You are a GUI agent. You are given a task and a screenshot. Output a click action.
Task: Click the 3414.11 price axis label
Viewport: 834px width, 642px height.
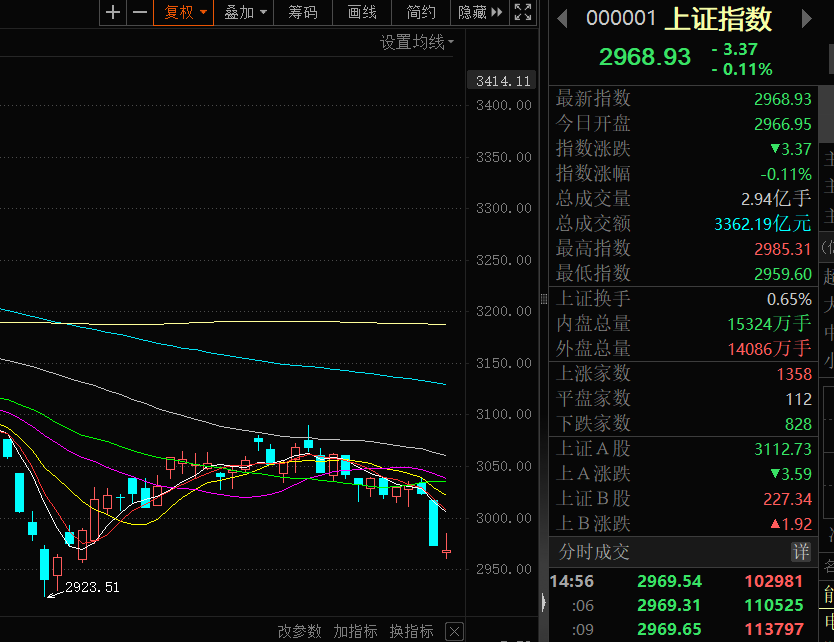click(x=503, y=81)
